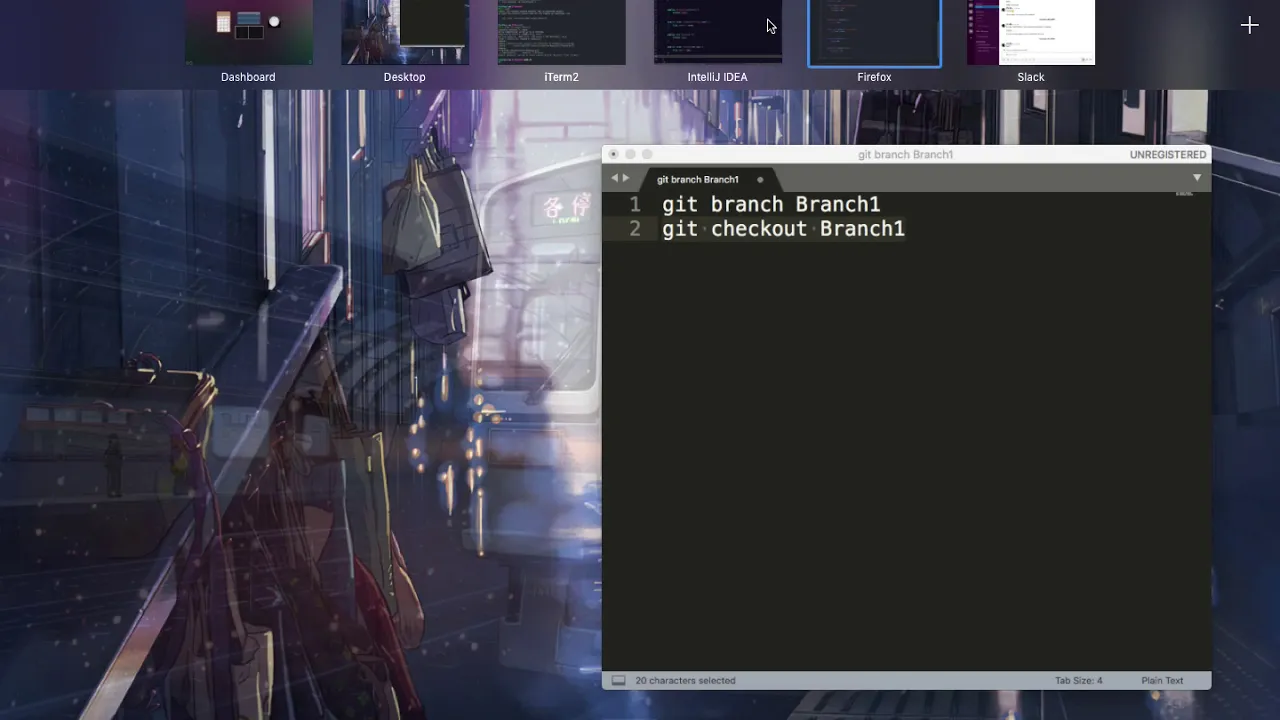Switch to the Slack space thumbnail
Image resolution: width=1280 pixels, height=720 pixels.
[1031, 32]
